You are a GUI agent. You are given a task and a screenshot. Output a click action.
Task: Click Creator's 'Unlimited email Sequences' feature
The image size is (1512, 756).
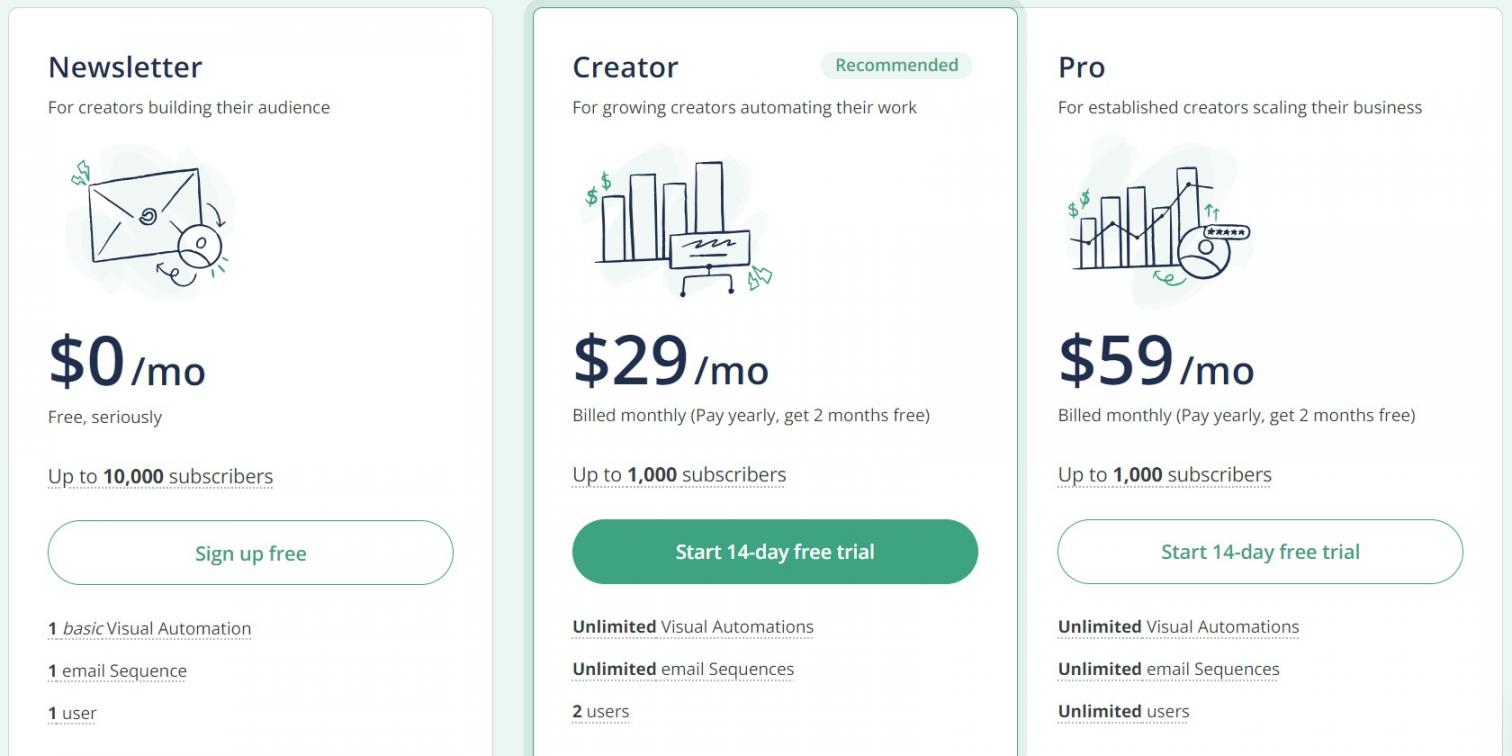[682, 669]
